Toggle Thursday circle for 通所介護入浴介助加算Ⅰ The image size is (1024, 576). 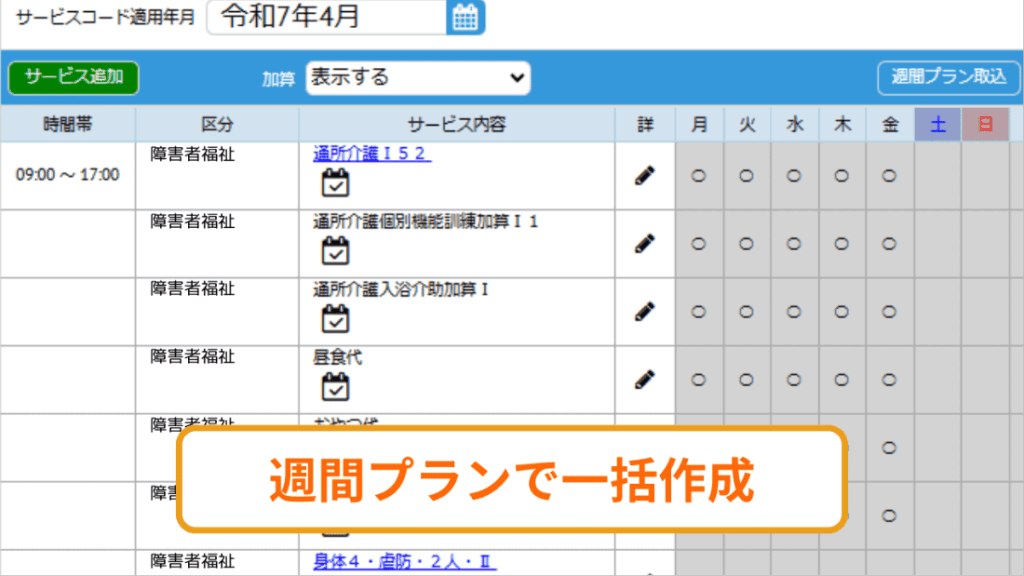[842, 312]
